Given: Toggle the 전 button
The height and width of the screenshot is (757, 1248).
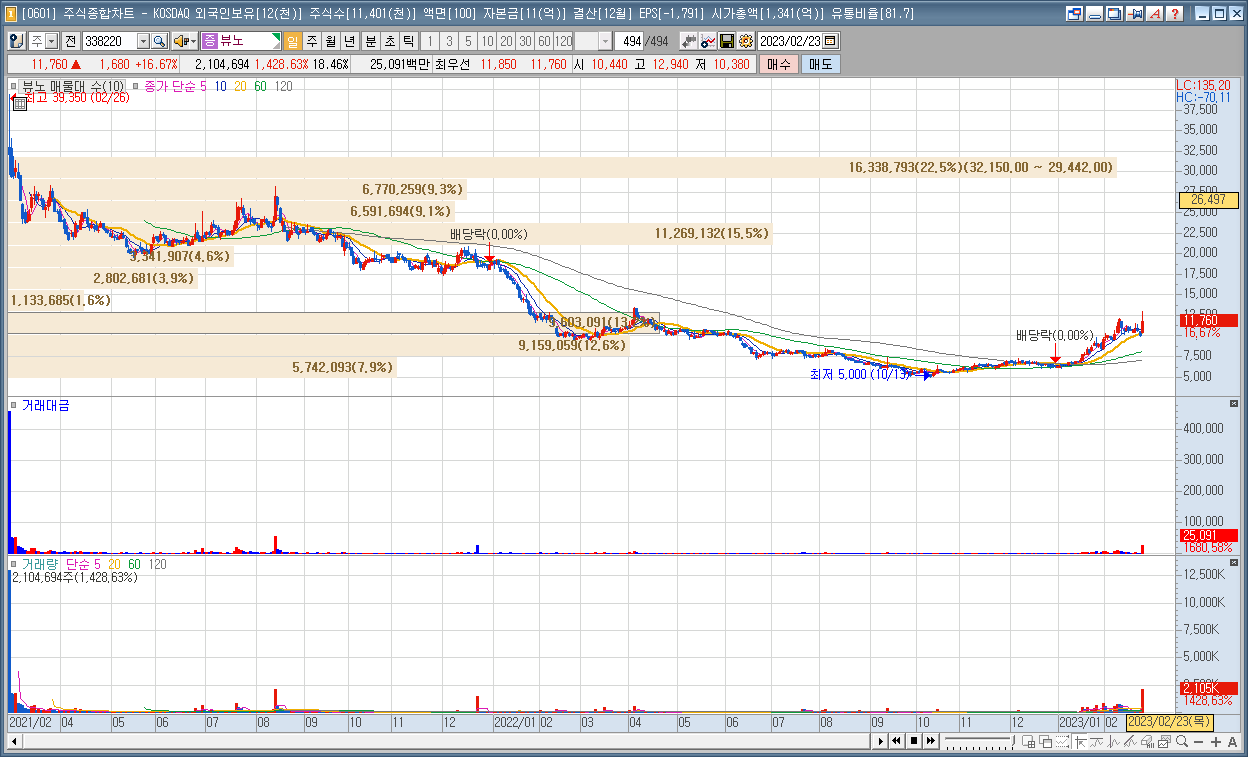Looking at the screenshot, I should click(x=70, y=41).
